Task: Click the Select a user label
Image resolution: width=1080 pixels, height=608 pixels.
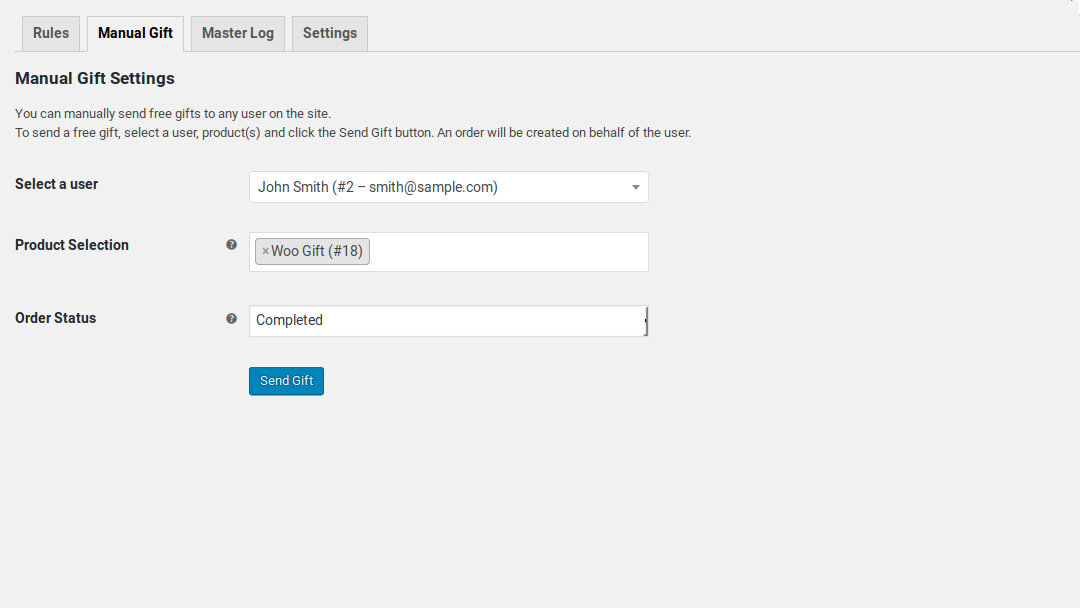Action: click(x=56, y=185)
